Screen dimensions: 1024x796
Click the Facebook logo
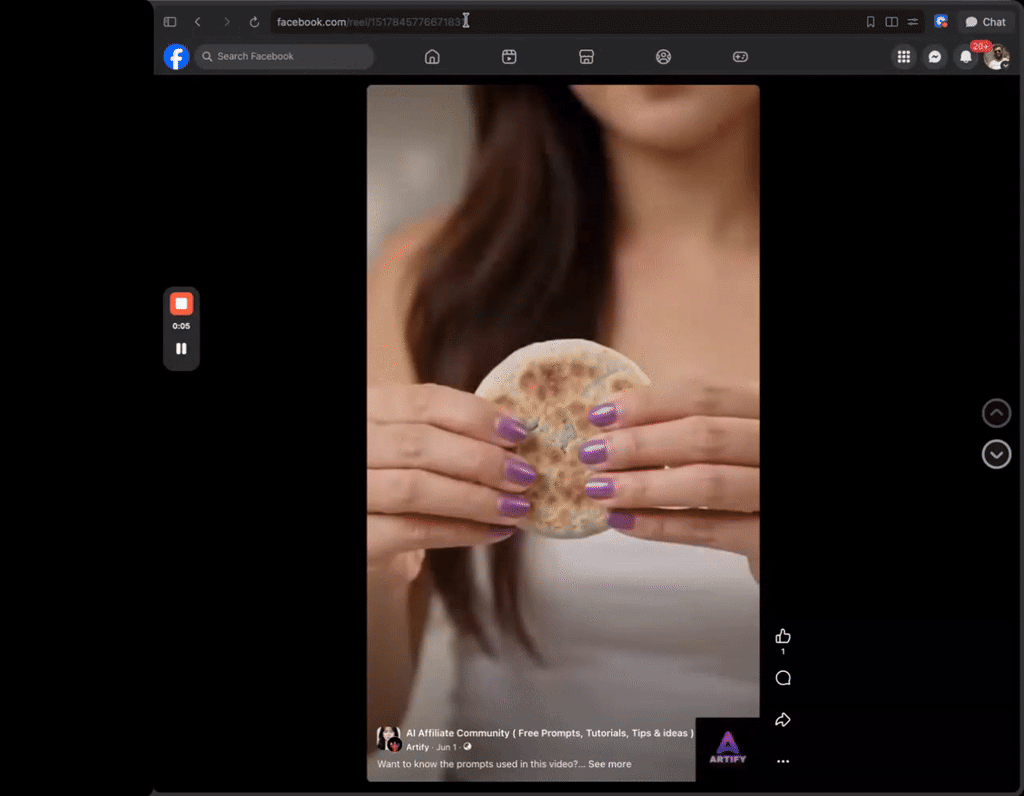pos(176,57)
